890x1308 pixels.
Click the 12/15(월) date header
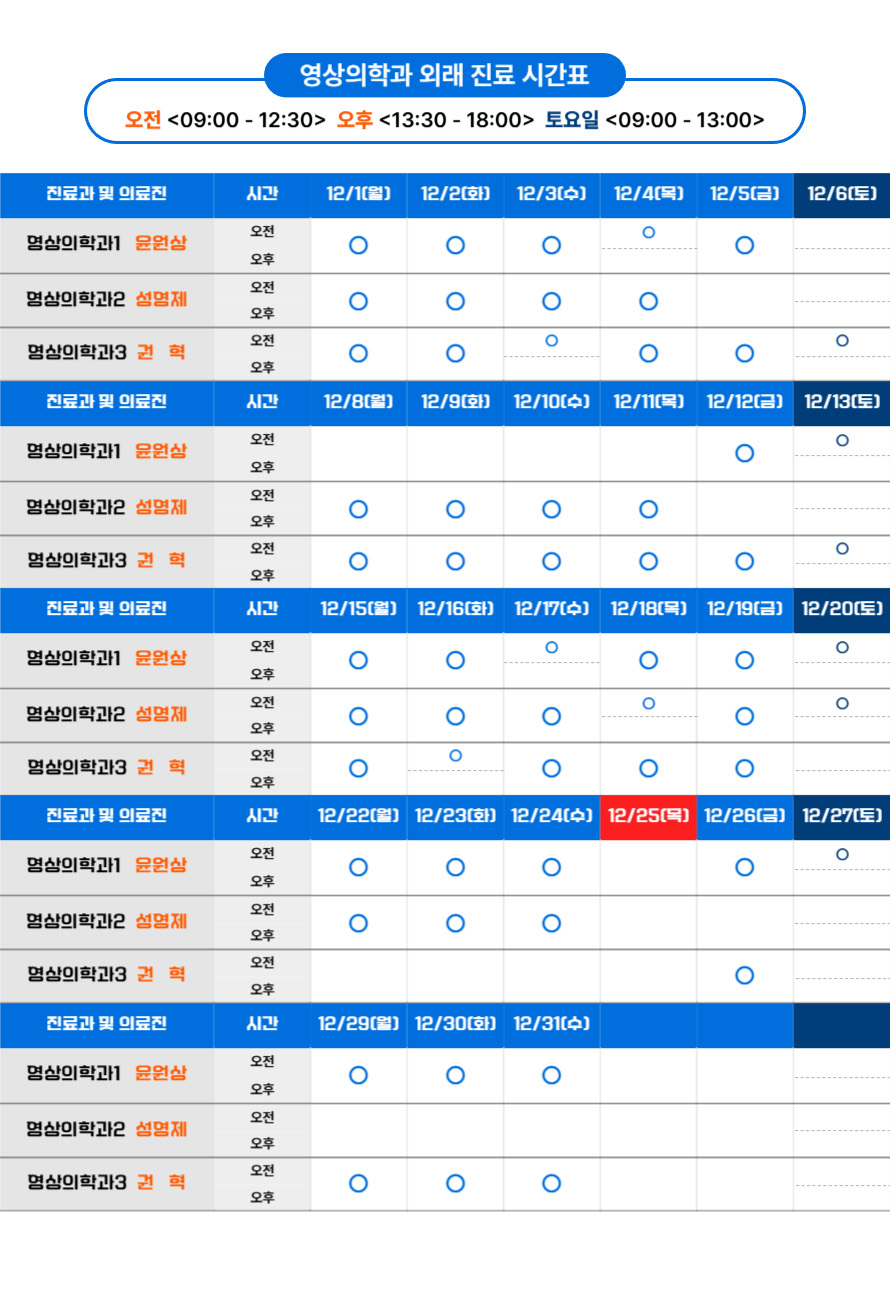pyautogui.click(x=358, y=609)
